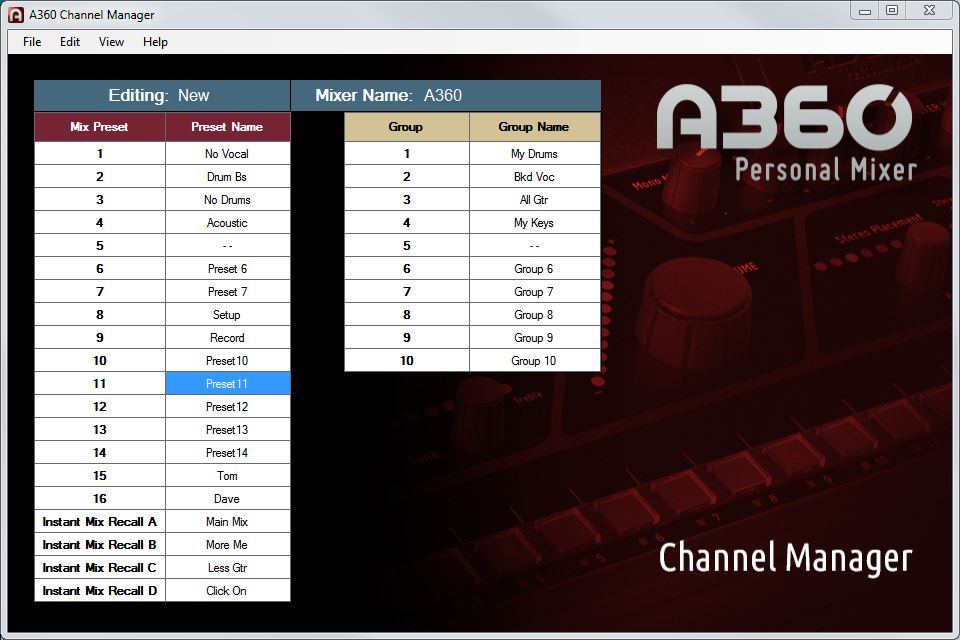Screen dimensions: 960x640
Task: Select the 'My Keys' group name cell
Action: tap(534, 223)
